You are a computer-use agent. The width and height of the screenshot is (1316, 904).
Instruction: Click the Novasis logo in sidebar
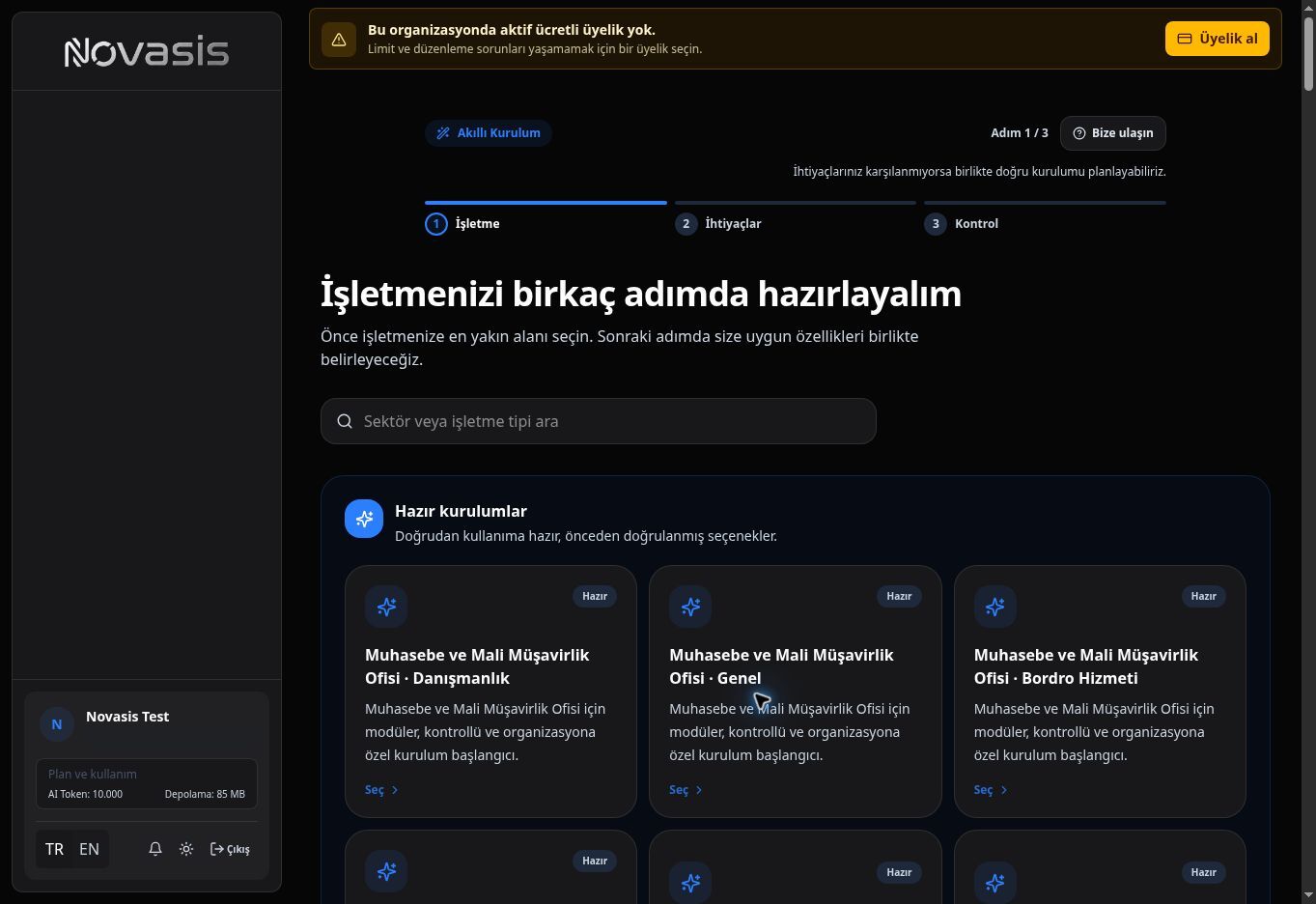click(147, 52)
